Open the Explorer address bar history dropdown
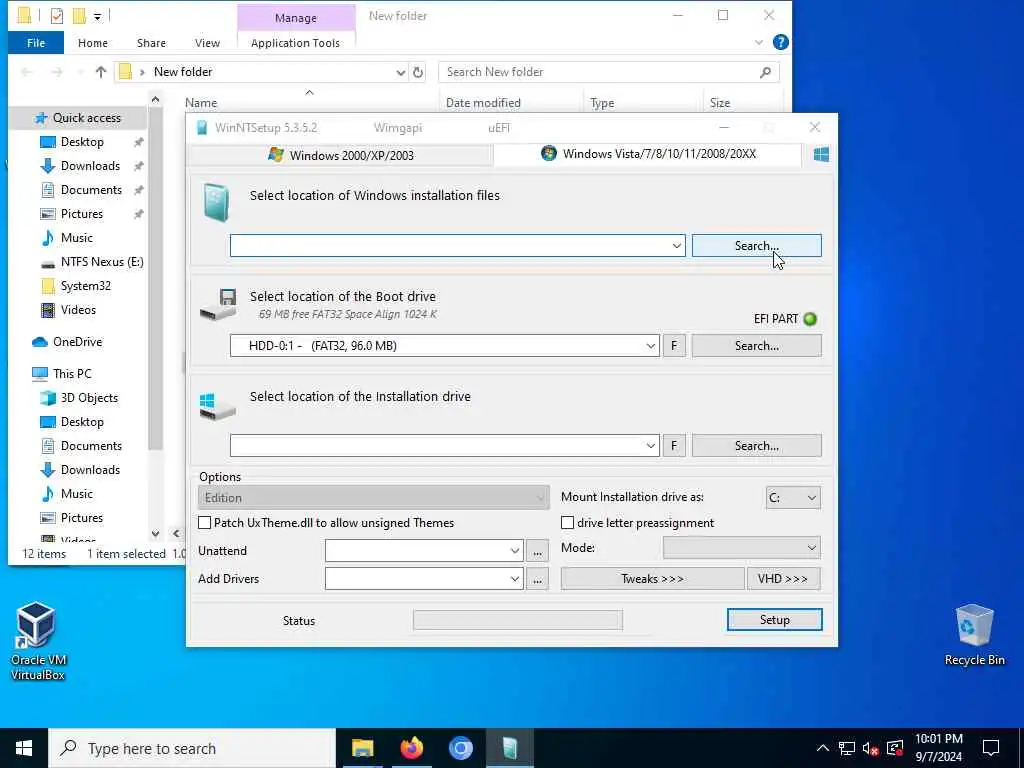The width and height of the screenshot is (1024, 768). [400, 72]
